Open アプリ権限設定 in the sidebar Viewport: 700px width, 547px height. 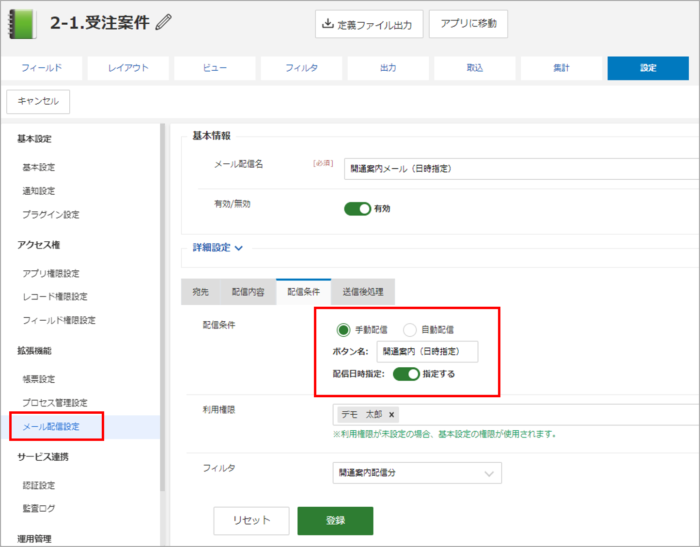pos(51,273)
